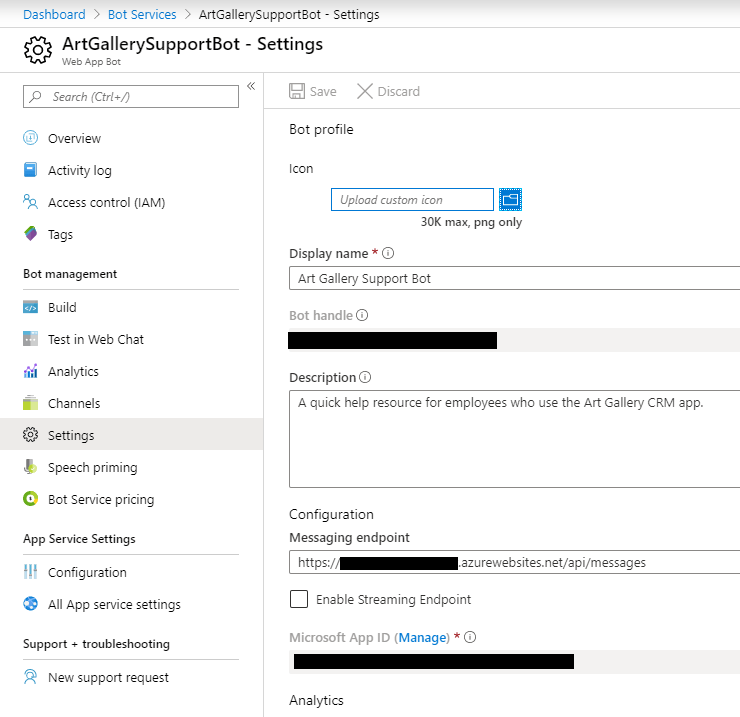This screenshot has width=740, height=717.
Task: Open the Analytics menu label in sidebar
Action: click(73, 371)
